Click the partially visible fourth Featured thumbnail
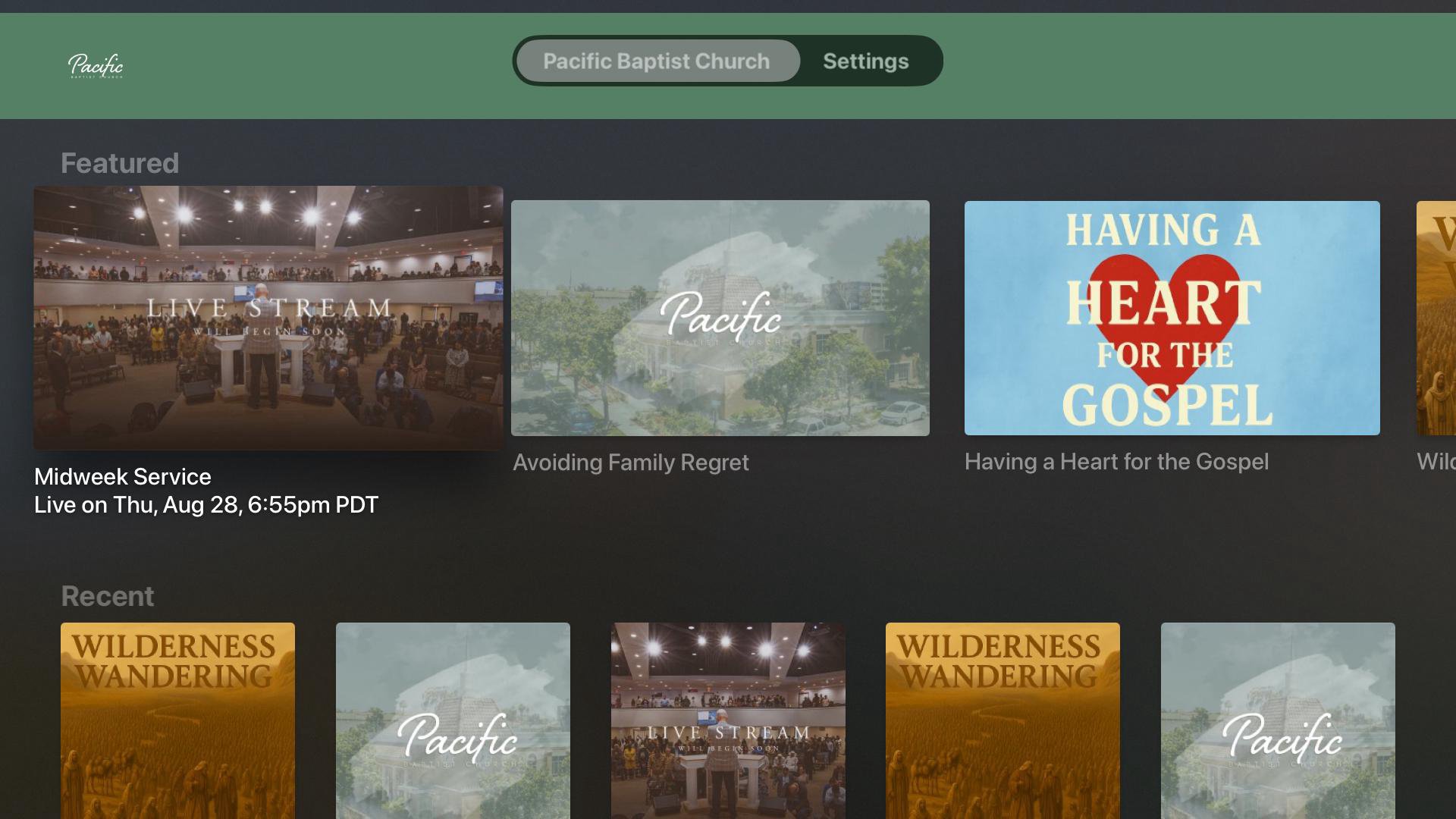Viewport: 1456px width, 819px height. [1436, 318]
